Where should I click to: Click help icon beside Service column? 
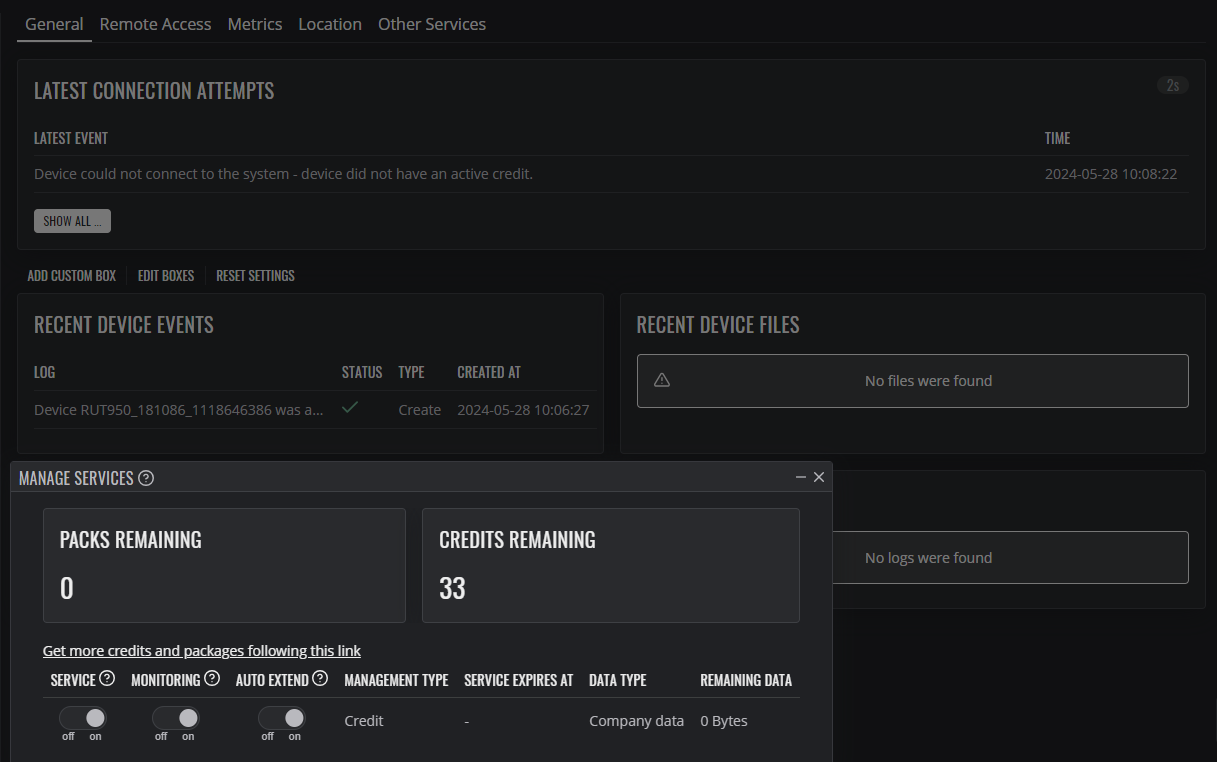(x=107, y=679)
